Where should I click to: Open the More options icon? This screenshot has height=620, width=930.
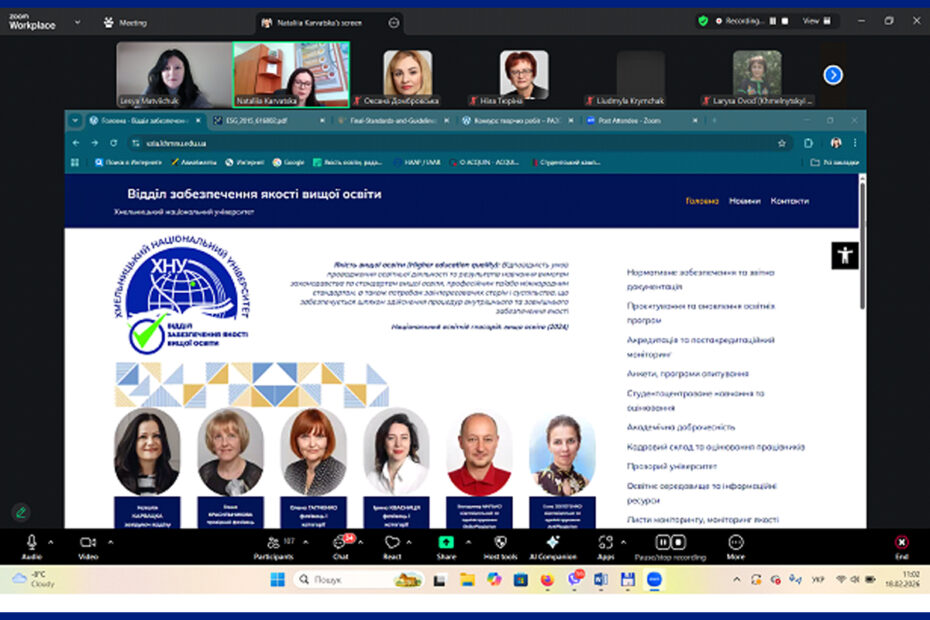click(x=736, y=542)
